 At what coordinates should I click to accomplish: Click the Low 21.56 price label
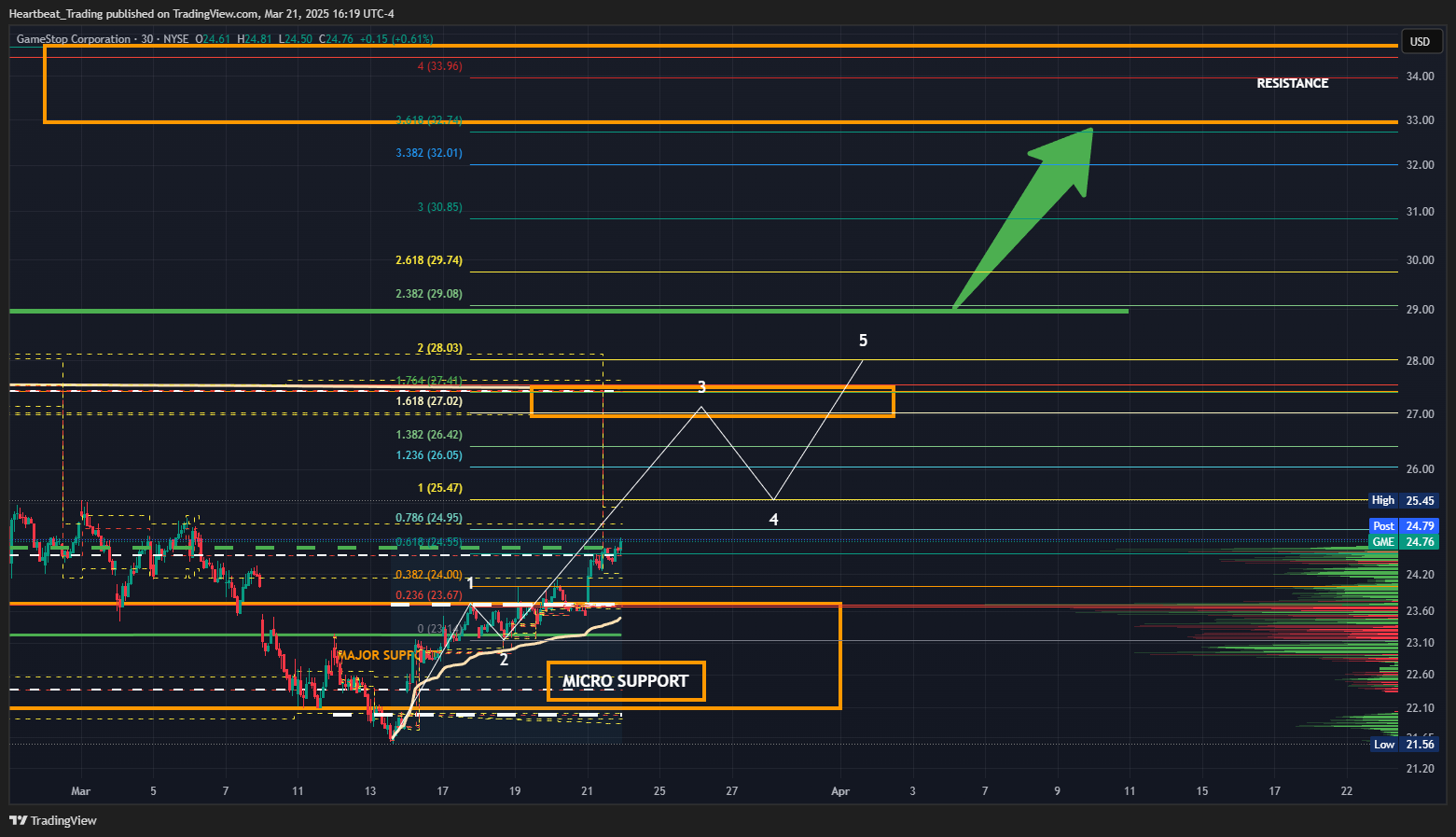tap(1404, 745)
